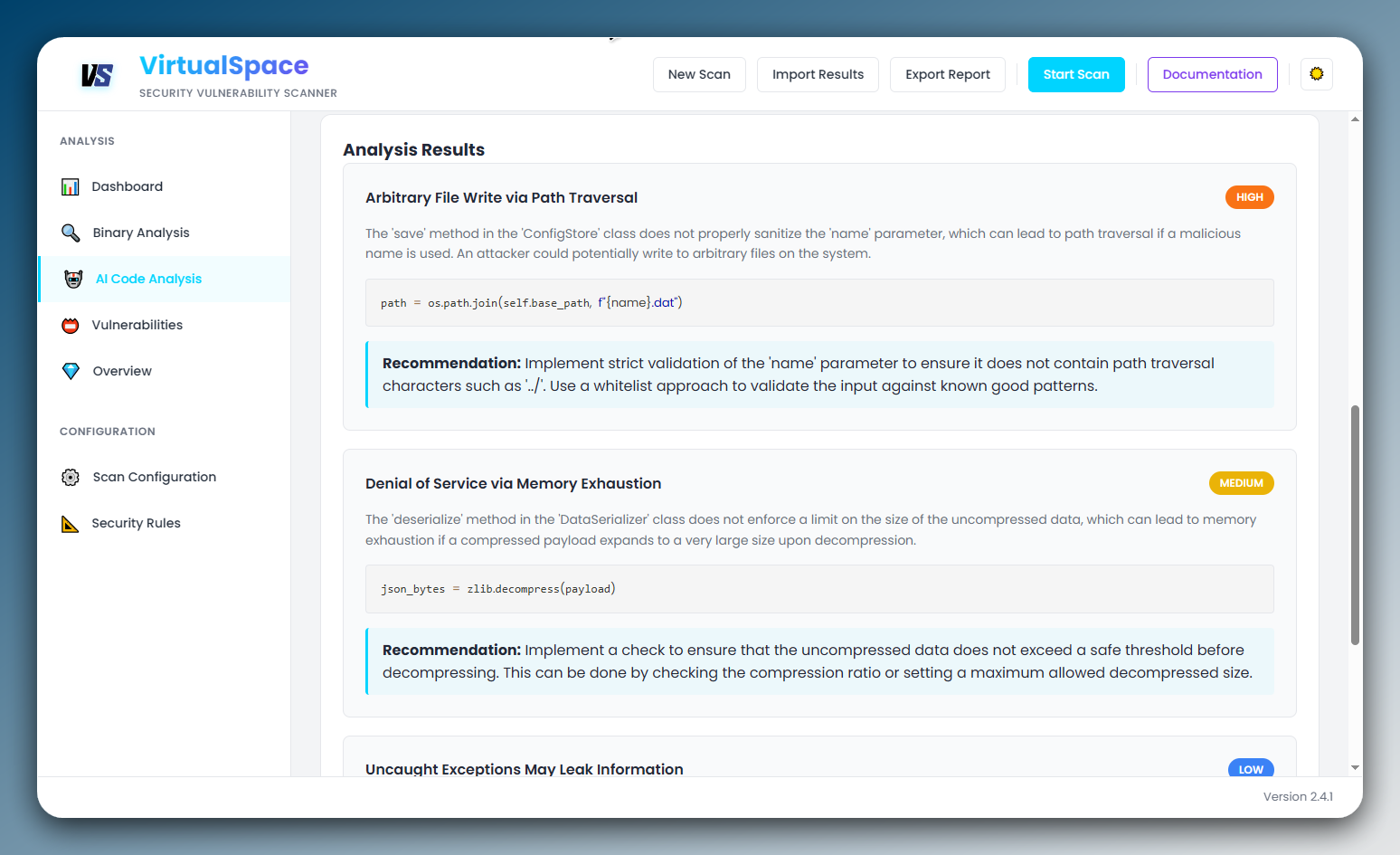Click the Dashboard bar chart icon
The height and width of the screenshot is (855, 1400).
coord(71,186)
